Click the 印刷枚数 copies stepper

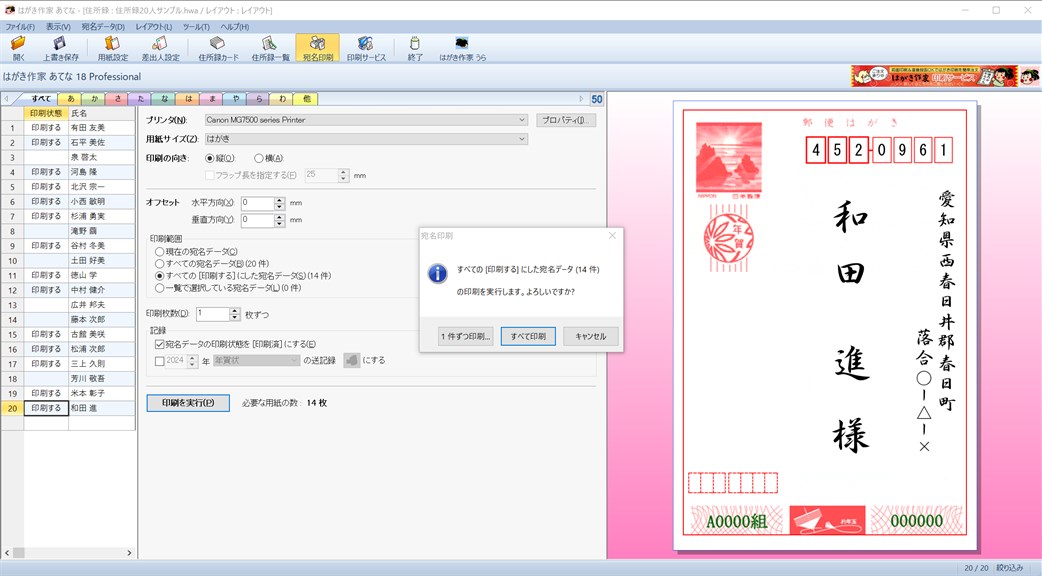click(235, 314)
